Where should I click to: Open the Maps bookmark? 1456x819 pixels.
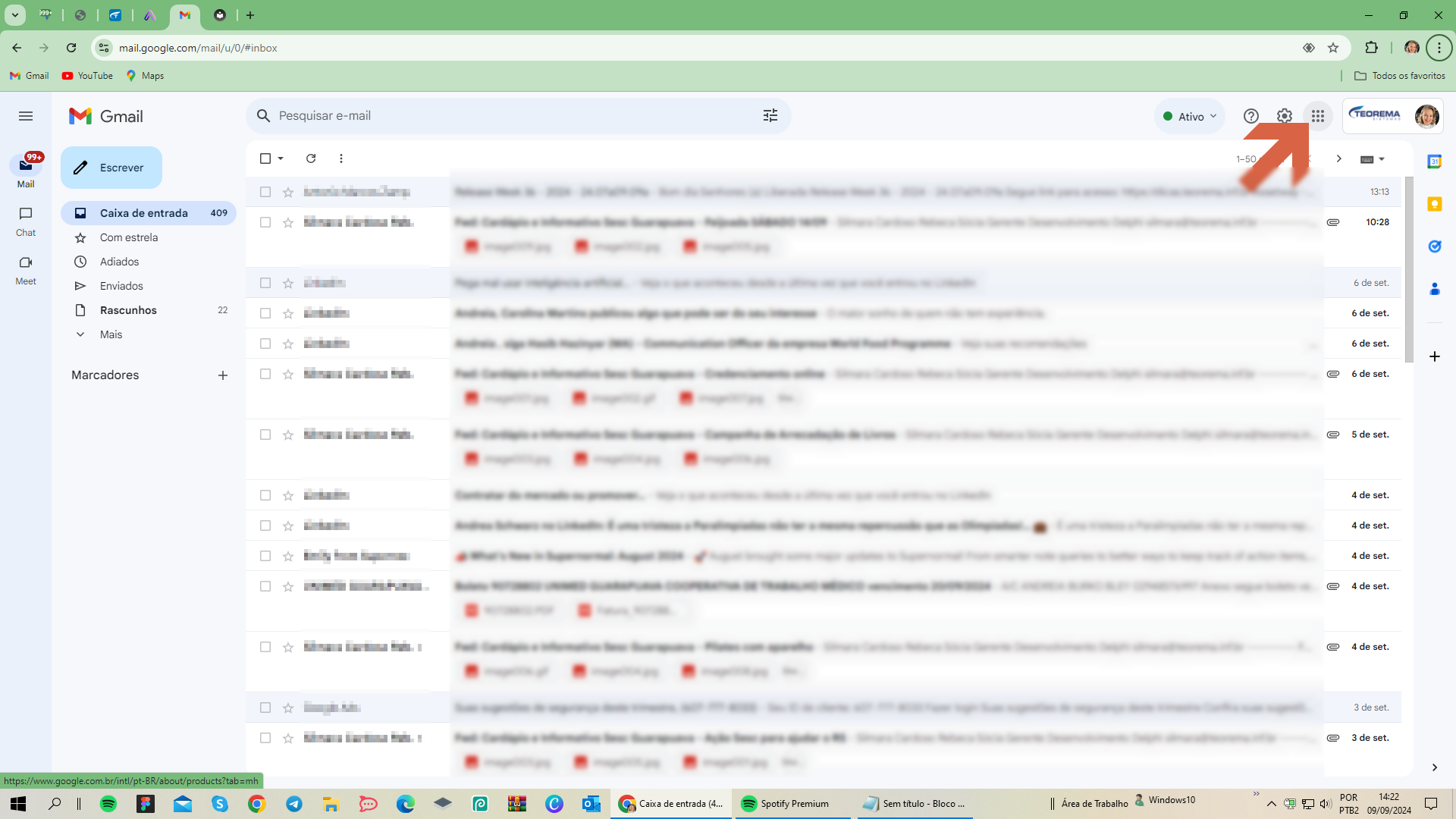tap(145, 76)
